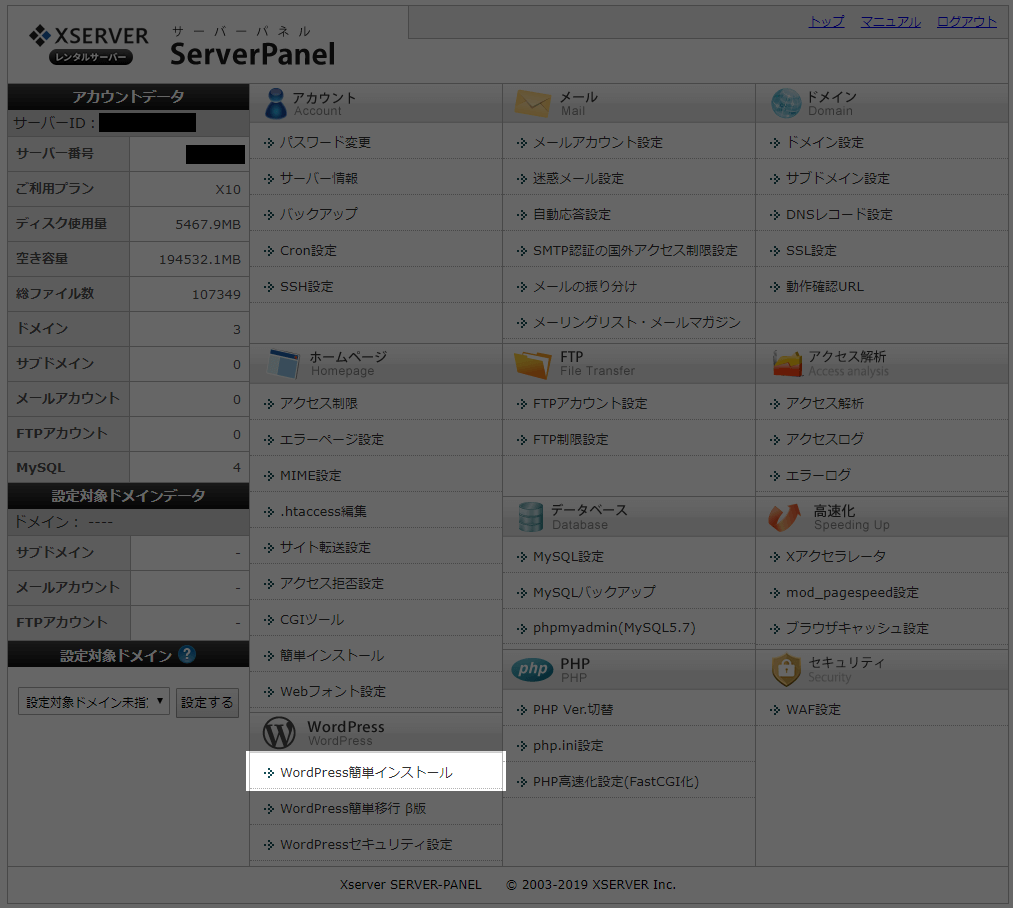Click ログアウト to log out
Screen dimensions: 1013x908
point(966,21)
